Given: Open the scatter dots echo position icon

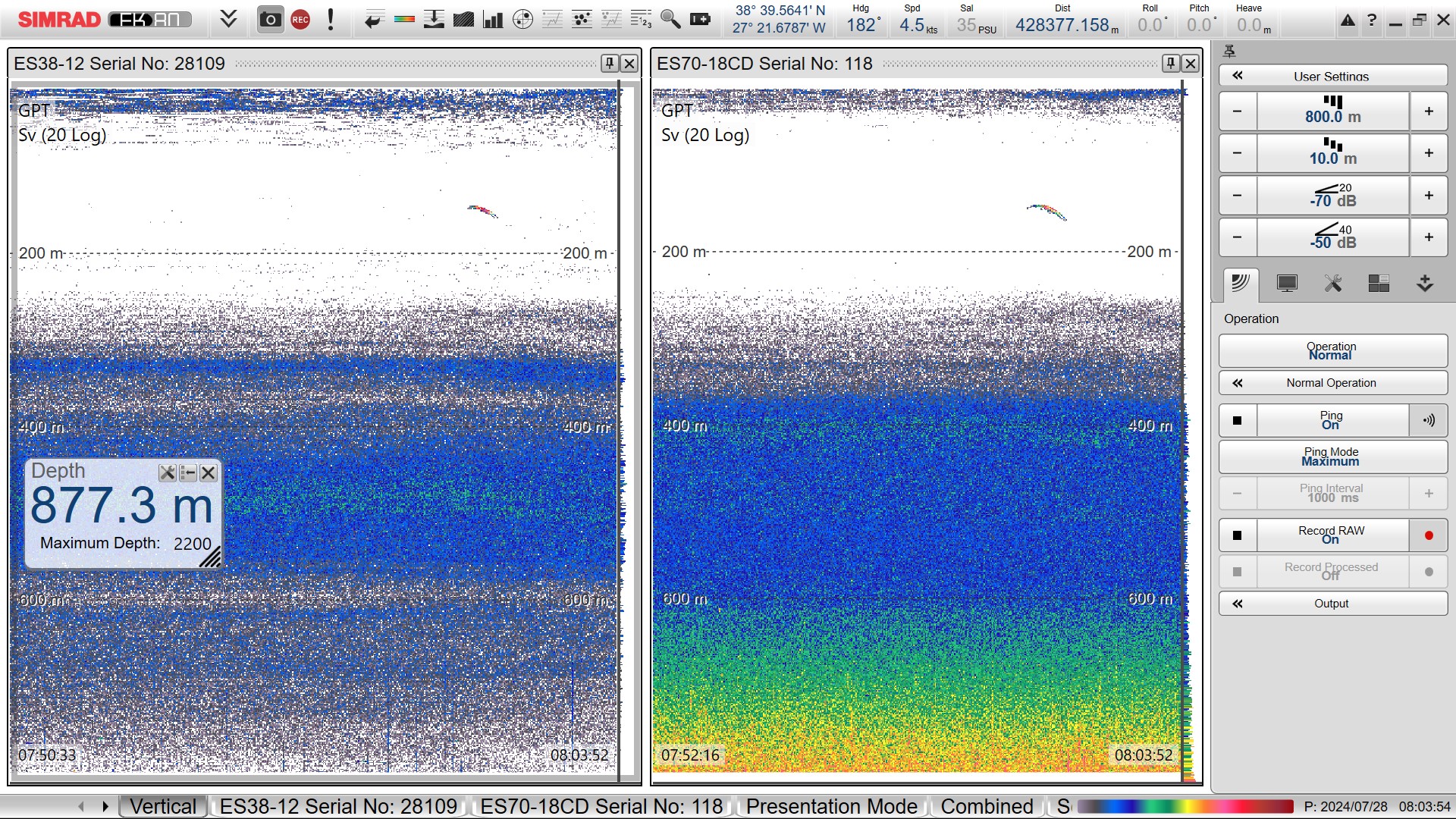Looking at the screenshot, I should pyautogui.click(x=582, y=20).
